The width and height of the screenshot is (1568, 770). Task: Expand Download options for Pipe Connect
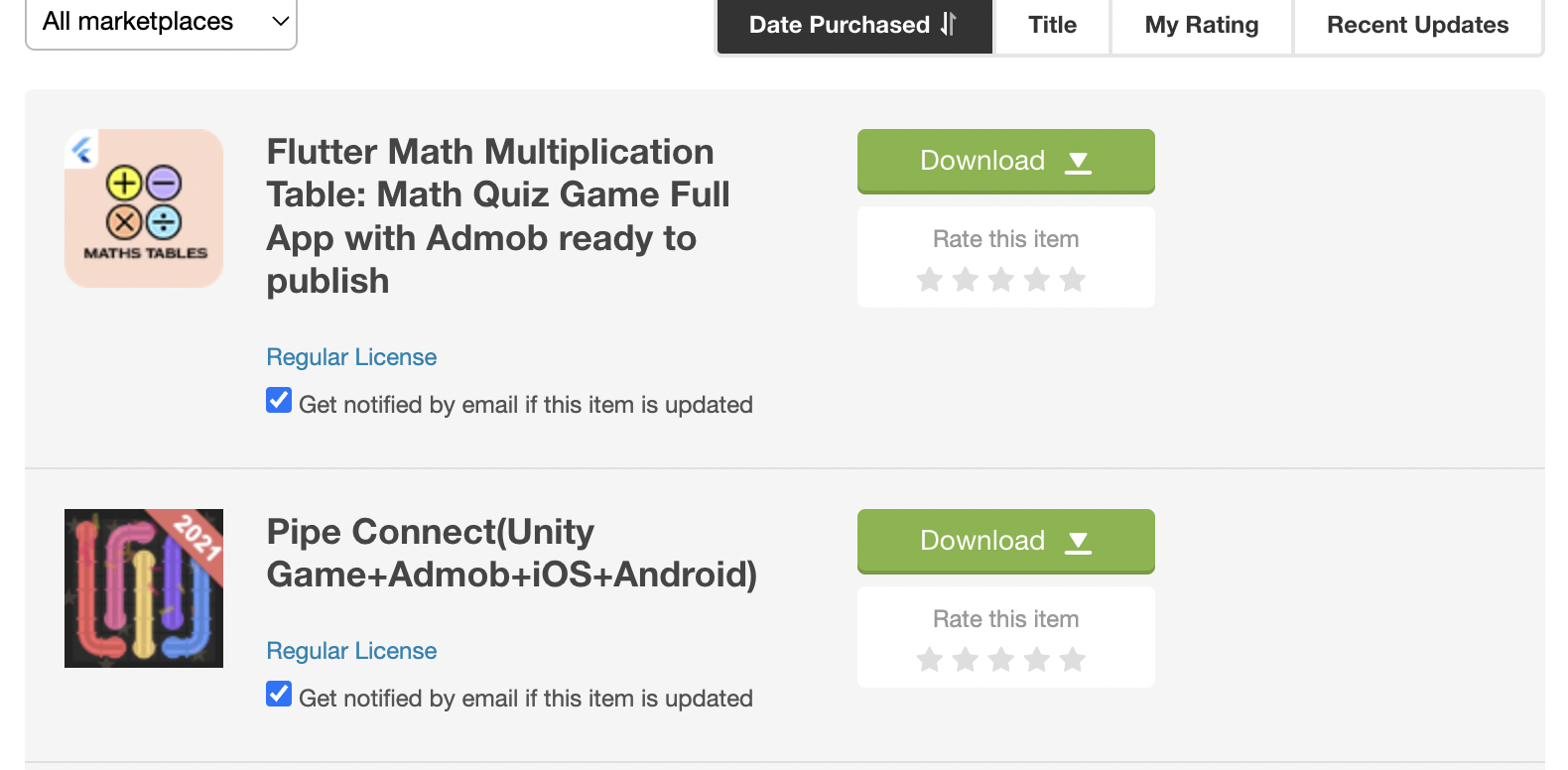(1006, 541)
